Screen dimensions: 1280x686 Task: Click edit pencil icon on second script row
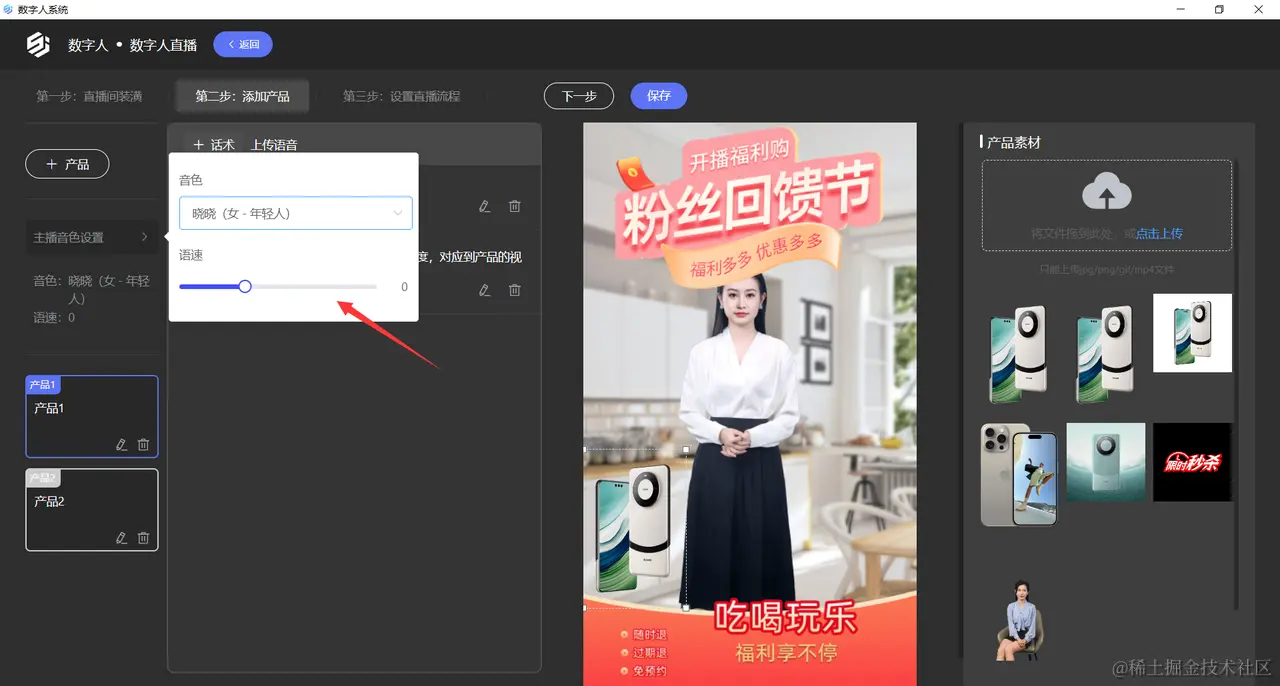tap(485, 290)
